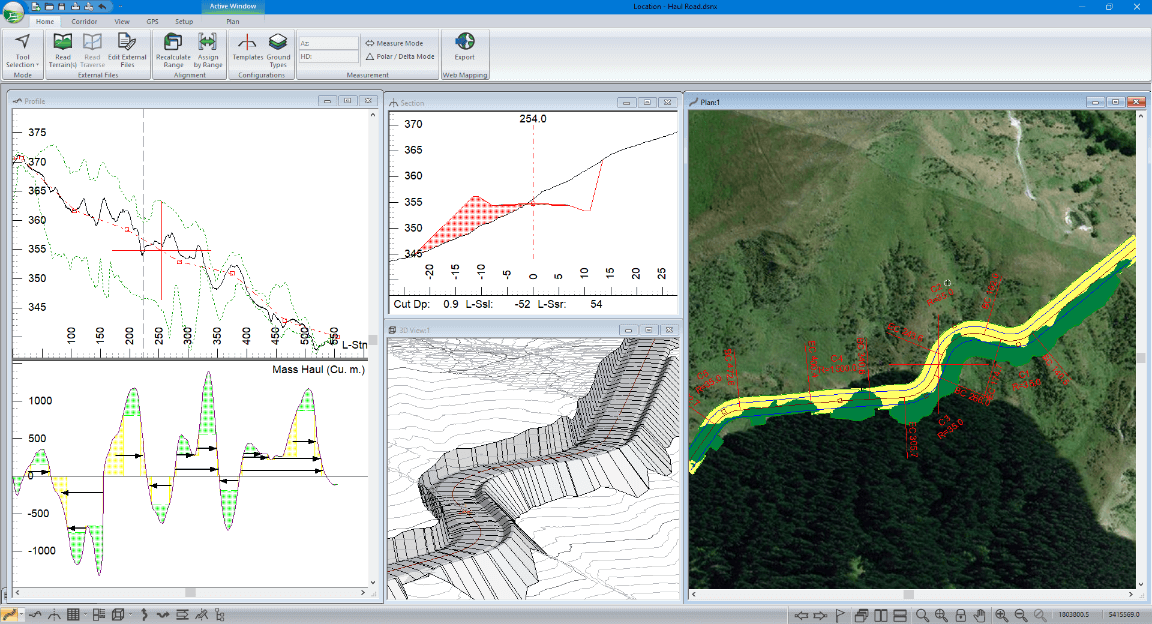This screenshot has width=1152, height=624.
Task: Click the Read Terrain(s) icon
Action: (x=62, y=43)
